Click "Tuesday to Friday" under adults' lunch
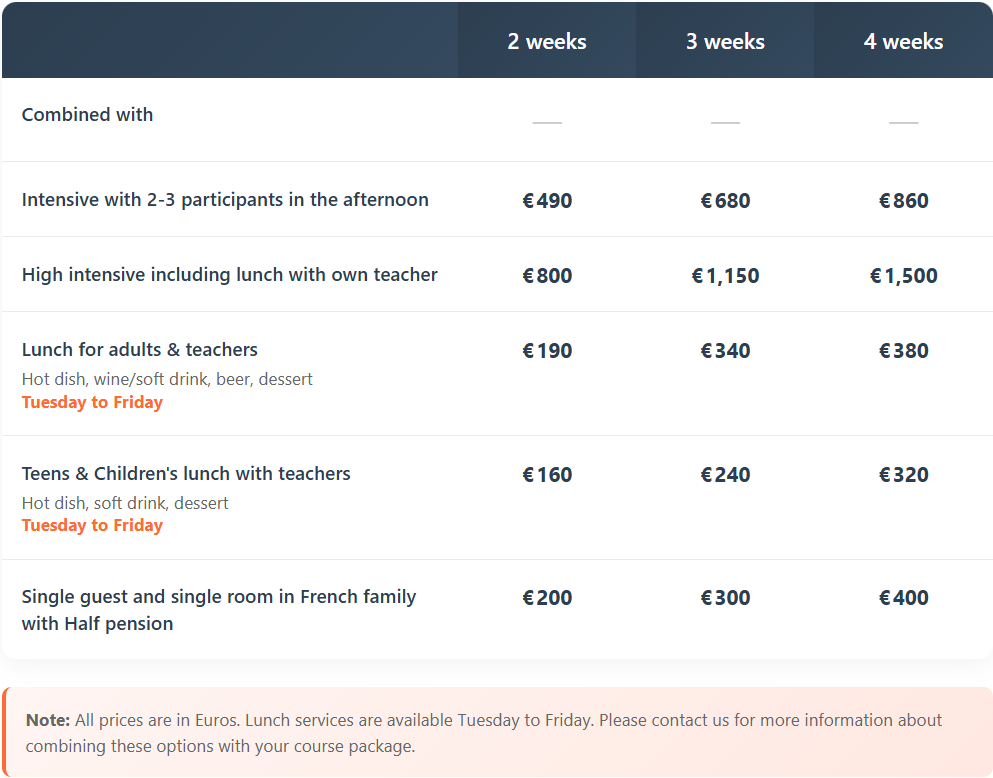 point(92,403)
